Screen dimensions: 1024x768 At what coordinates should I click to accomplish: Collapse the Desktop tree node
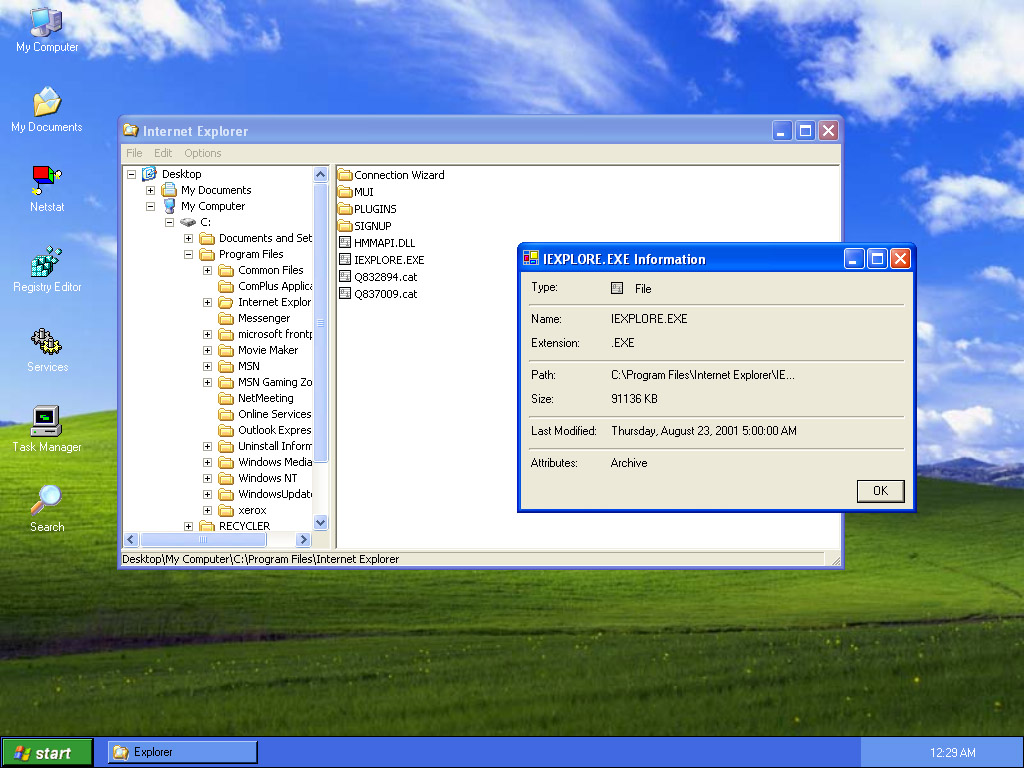coord(131,174)
